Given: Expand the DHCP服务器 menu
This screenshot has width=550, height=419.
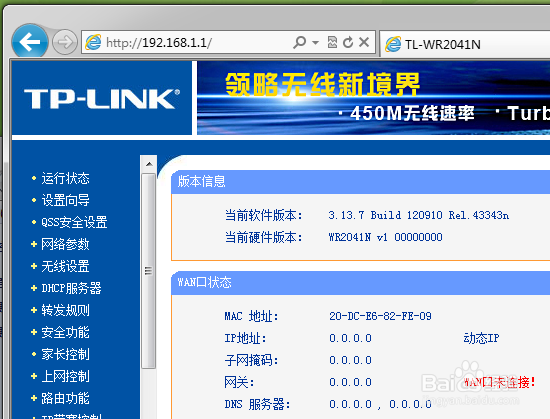Looking at the screenshot, I should 71,288.
